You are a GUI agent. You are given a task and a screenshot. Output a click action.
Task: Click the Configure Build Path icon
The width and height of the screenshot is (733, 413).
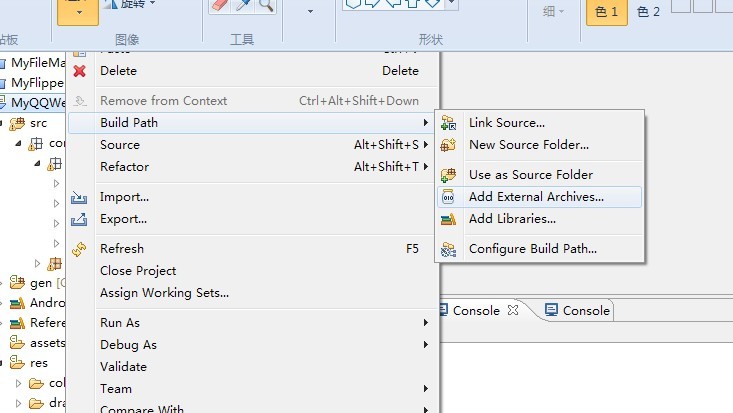(448, 249)
